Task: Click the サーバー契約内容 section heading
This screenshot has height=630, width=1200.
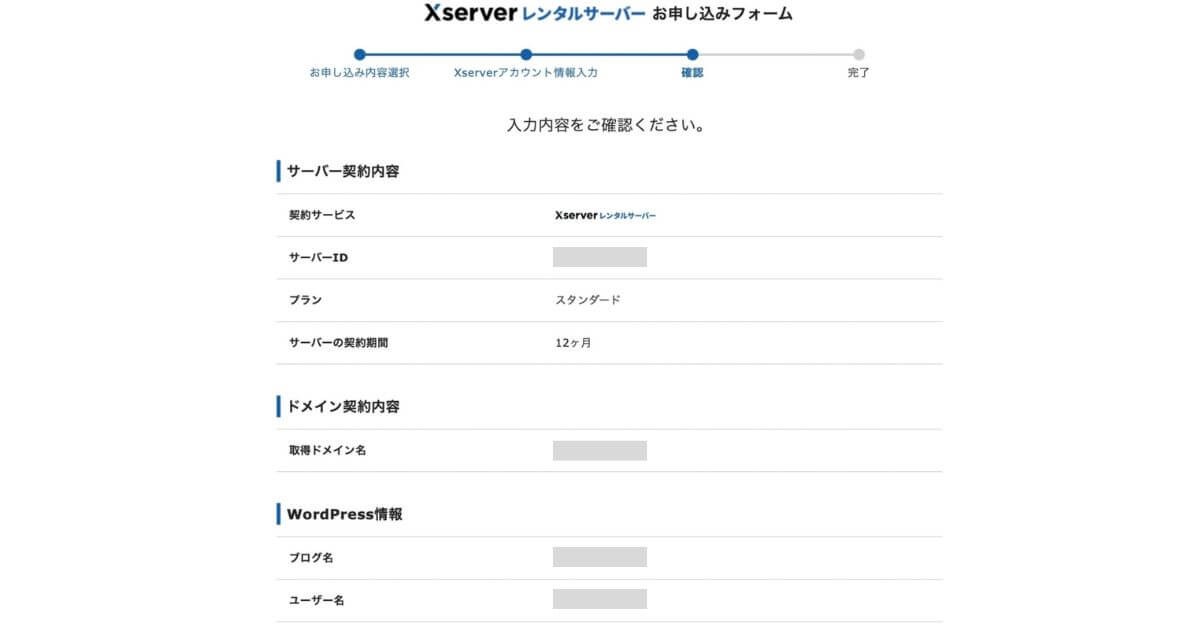Action: point(343,171)
